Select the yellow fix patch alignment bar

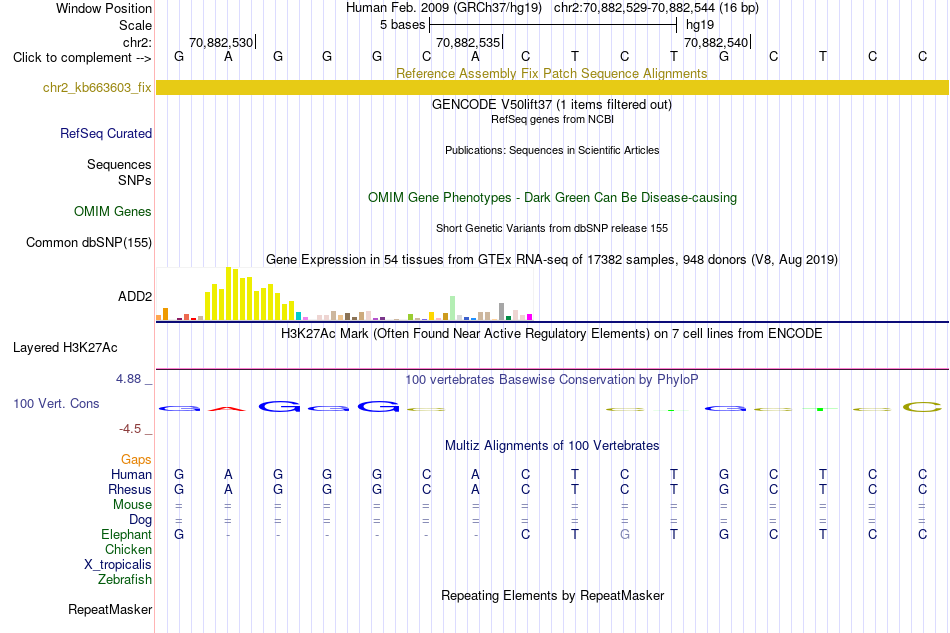click(552, 87)
